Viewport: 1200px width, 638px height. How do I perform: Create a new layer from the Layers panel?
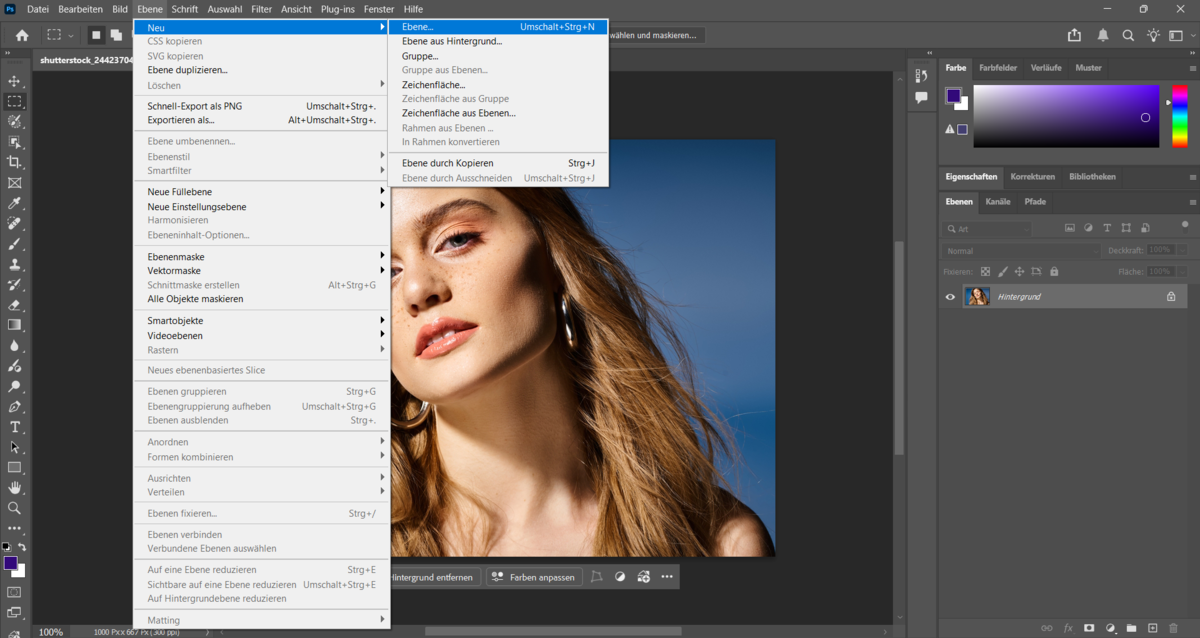(x=1153, y=628)
